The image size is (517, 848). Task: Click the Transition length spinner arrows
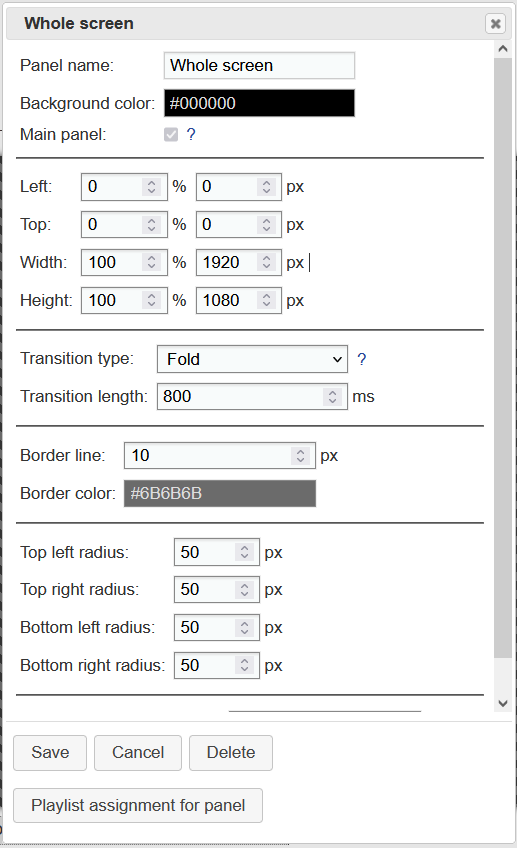tap(333, 396)
